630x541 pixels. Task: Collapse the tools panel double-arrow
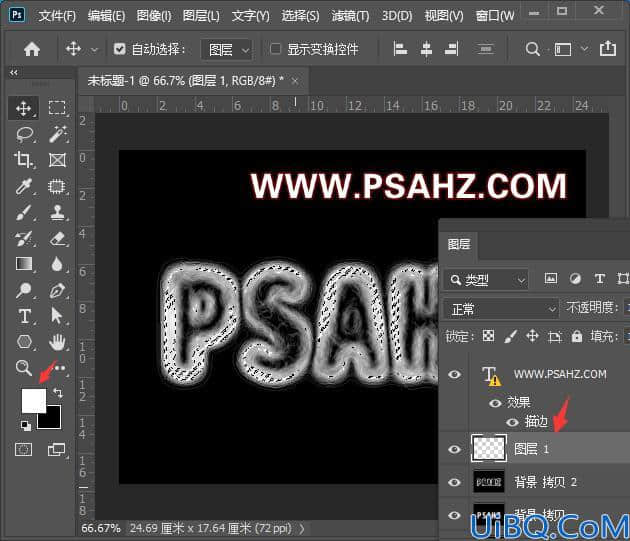(x=14, y=72)
